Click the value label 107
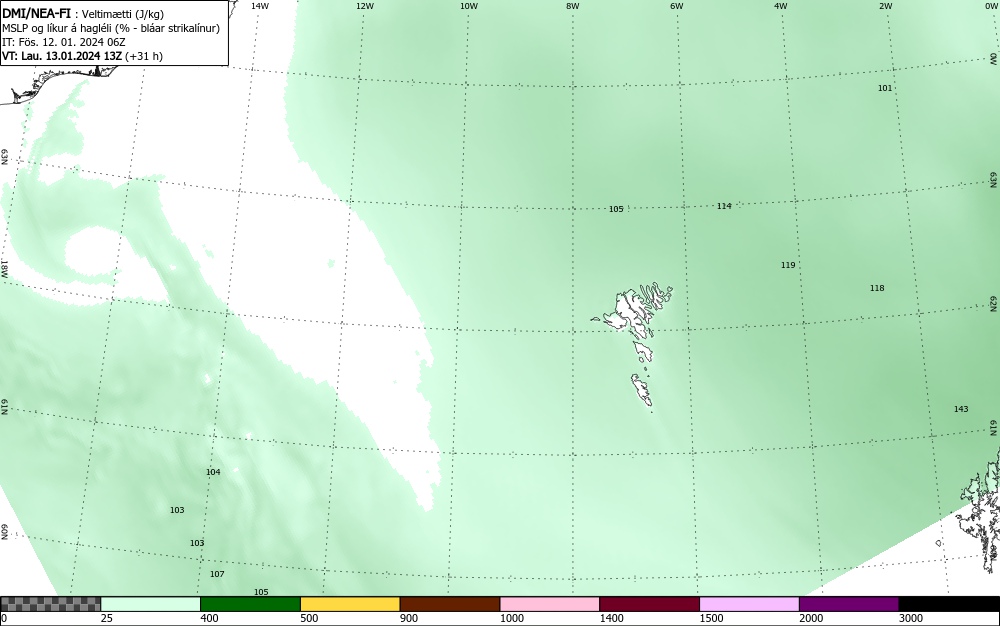This screenshot has width=1000, height=626. coord(217,574)
